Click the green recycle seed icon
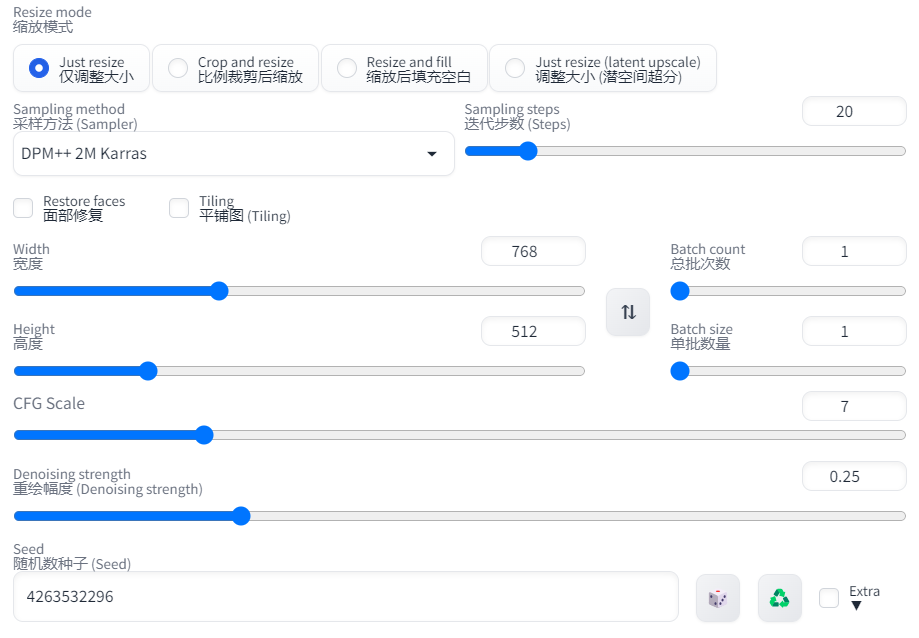 (779, 598)
